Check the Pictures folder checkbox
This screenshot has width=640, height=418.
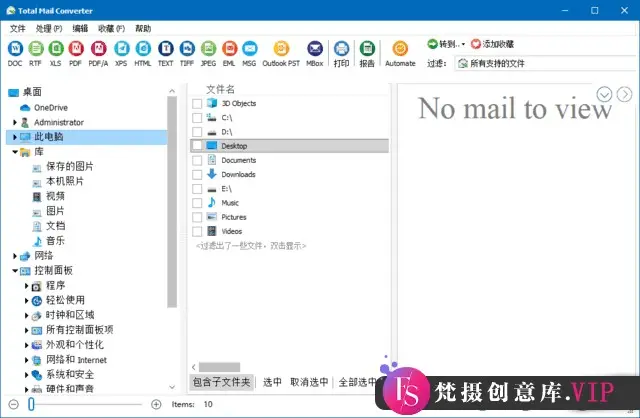click(x=197, y=217)
